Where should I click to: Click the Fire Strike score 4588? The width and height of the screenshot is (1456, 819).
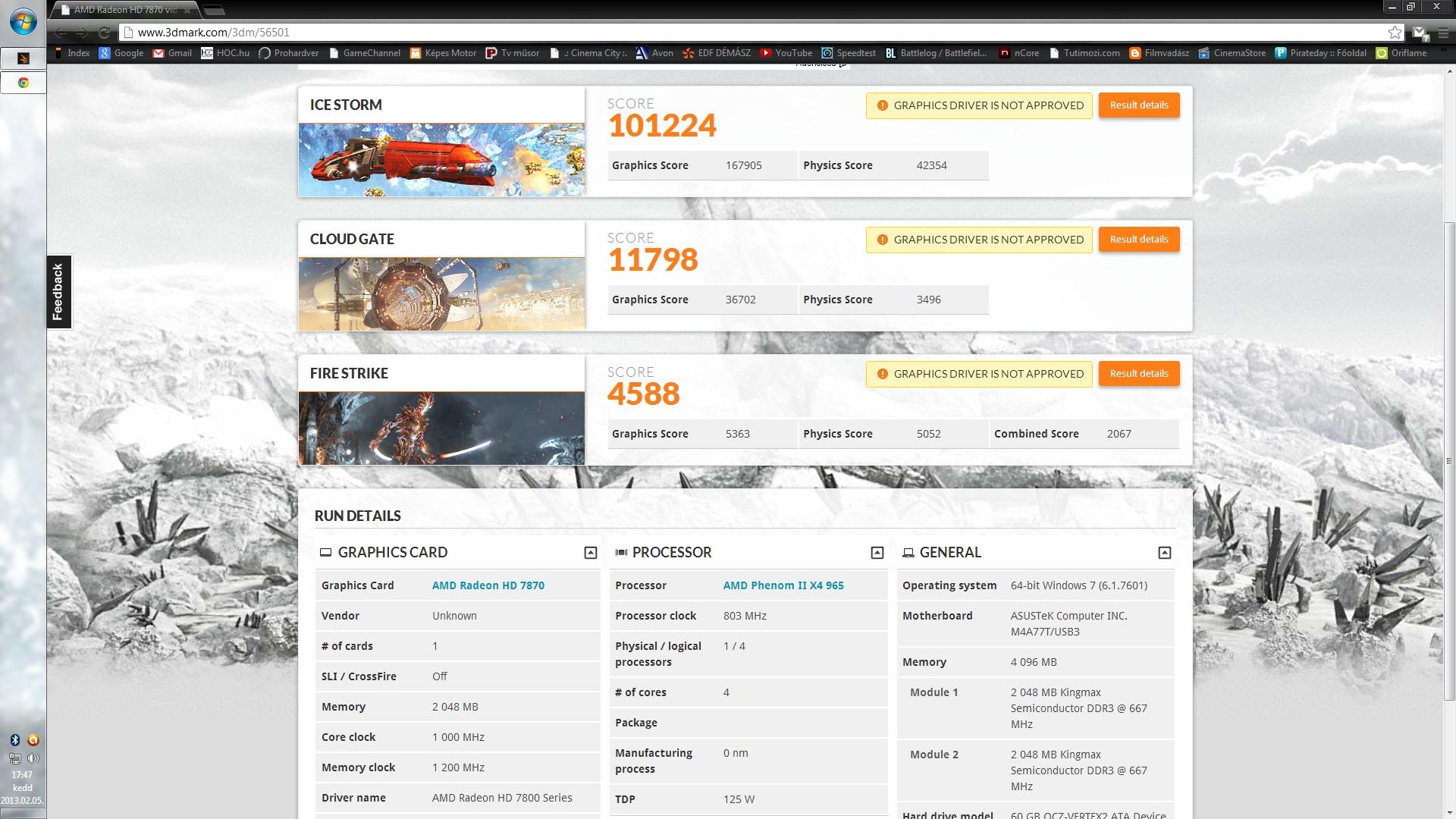[644, 394]
